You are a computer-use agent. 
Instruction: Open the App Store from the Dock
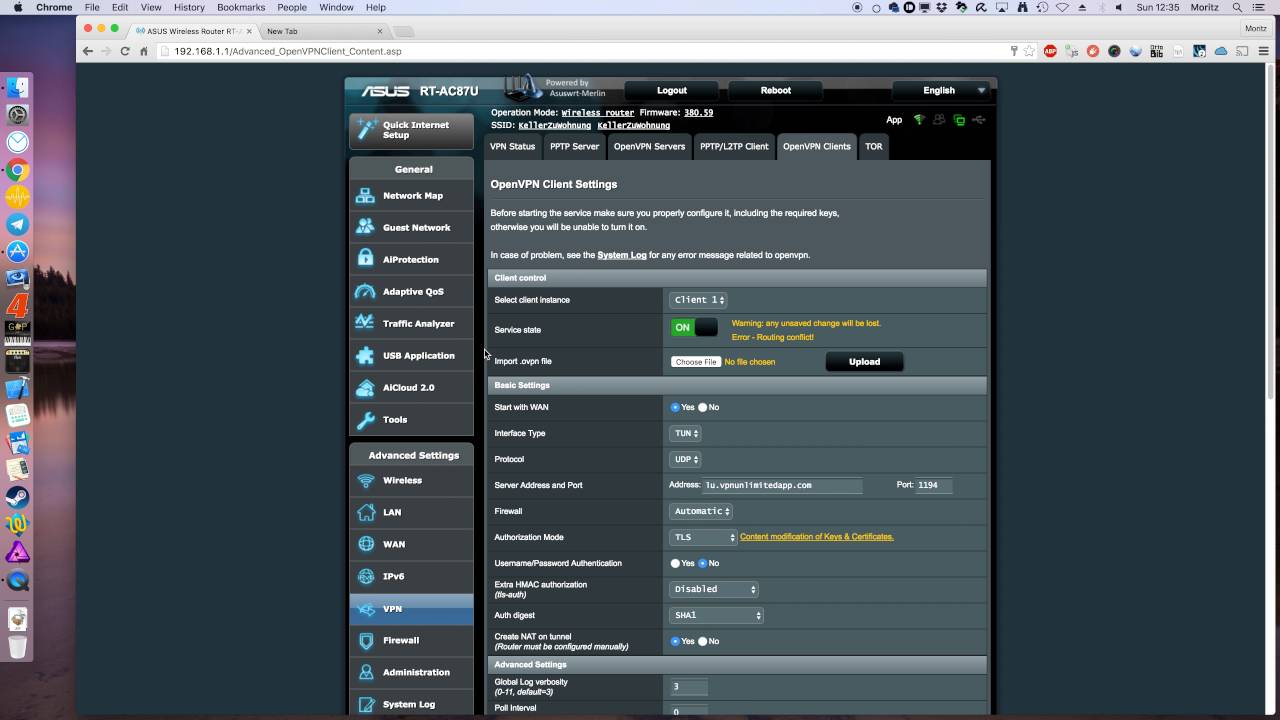17,252
